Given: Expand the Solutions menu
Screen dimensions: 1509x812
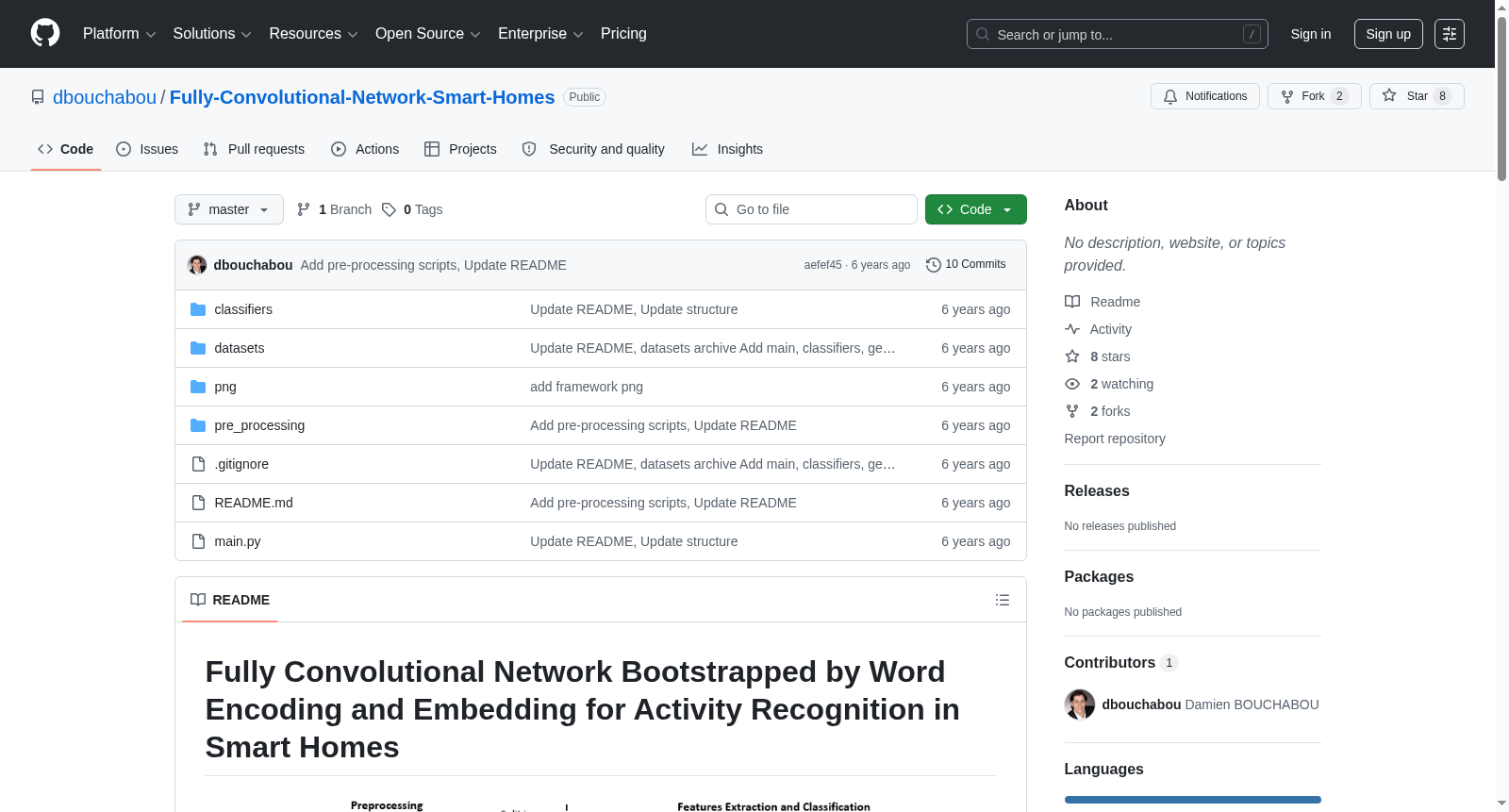Looking at the screenshot, I should 212,34.
